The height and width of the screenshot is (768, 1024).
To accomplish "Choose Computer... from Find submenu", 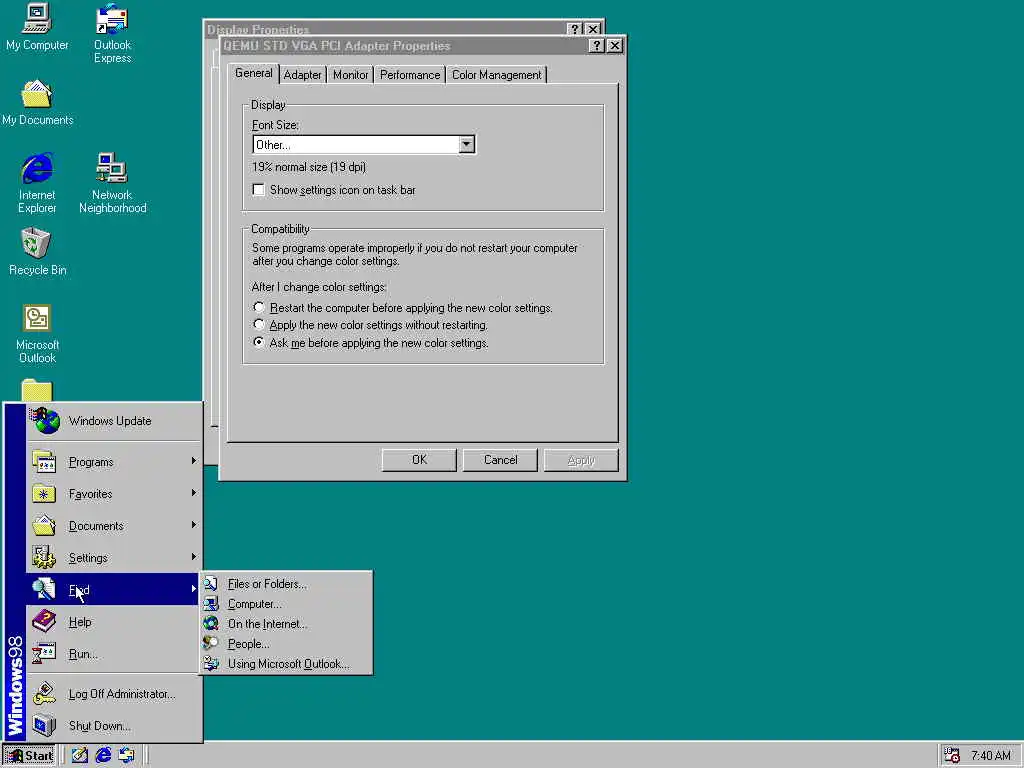I will point(286,604).
